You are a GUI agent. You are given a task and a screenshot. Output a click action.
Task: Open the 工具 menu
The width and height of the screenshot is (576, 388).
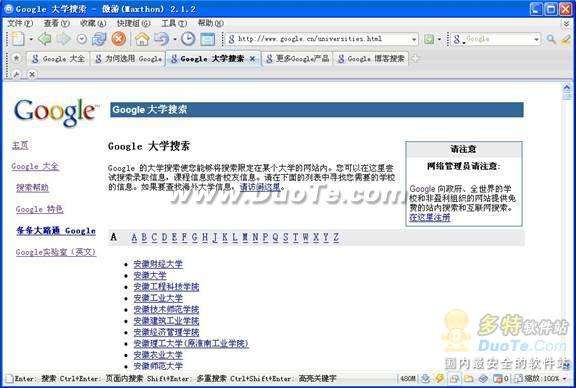(174, 23)
